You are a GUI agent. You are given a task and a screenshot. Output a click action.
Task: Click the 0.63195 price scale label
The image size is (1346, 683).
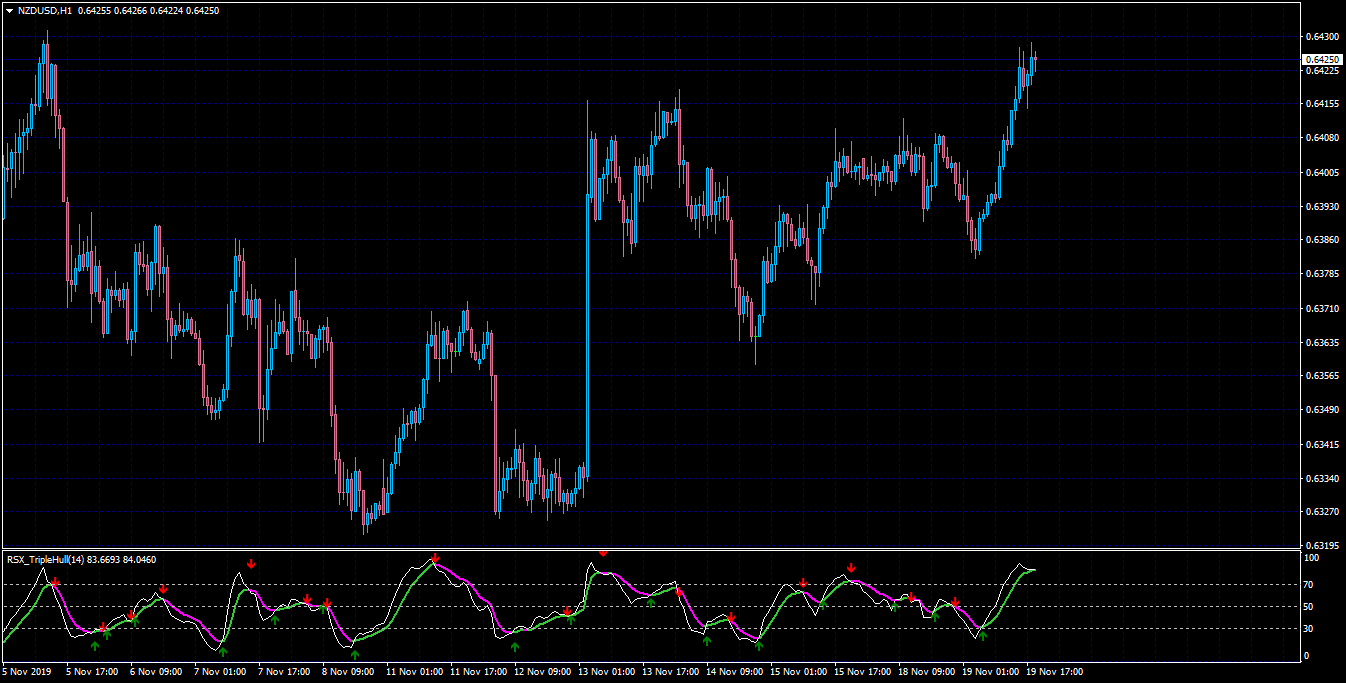click(x=1322, y=546)
